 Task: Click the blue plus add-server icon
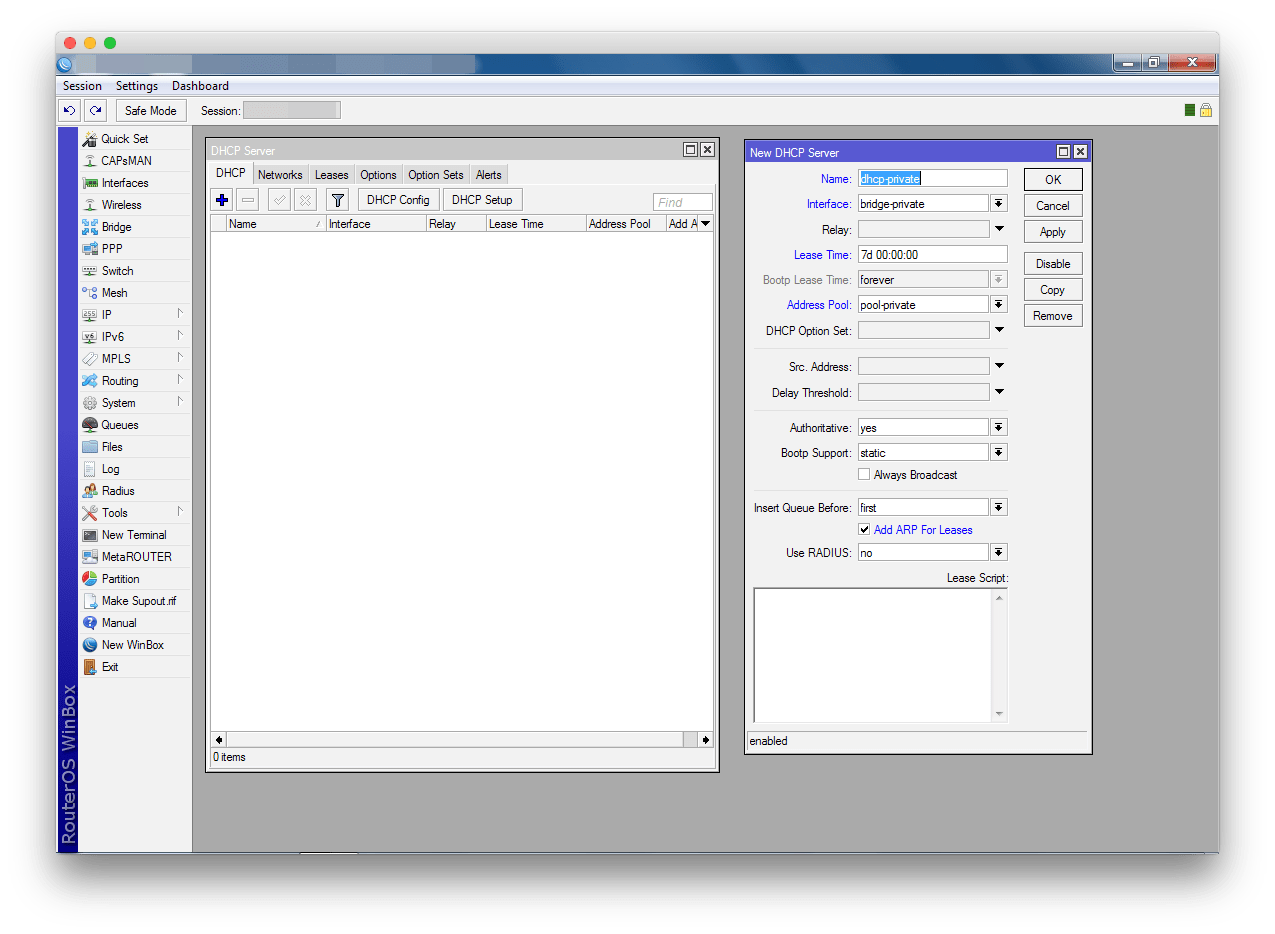coord(222,200)
